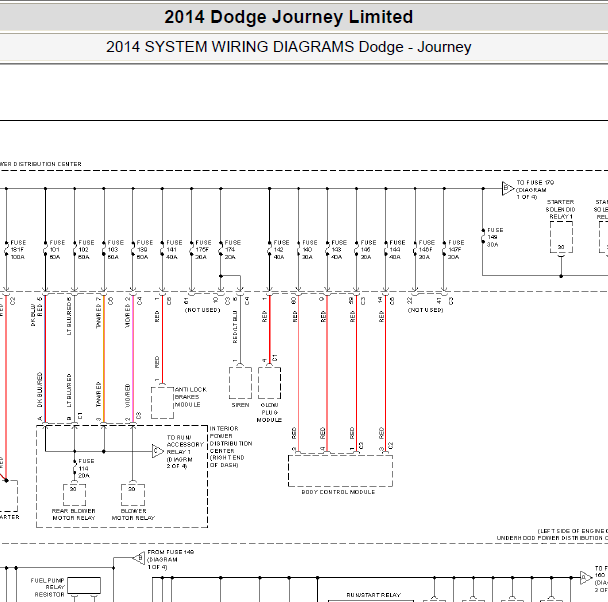Viewport: 608px width, 602px height.
Task: Click '(NOT USED)' under fuses 146F and 147F
Action: click(425, 310)
